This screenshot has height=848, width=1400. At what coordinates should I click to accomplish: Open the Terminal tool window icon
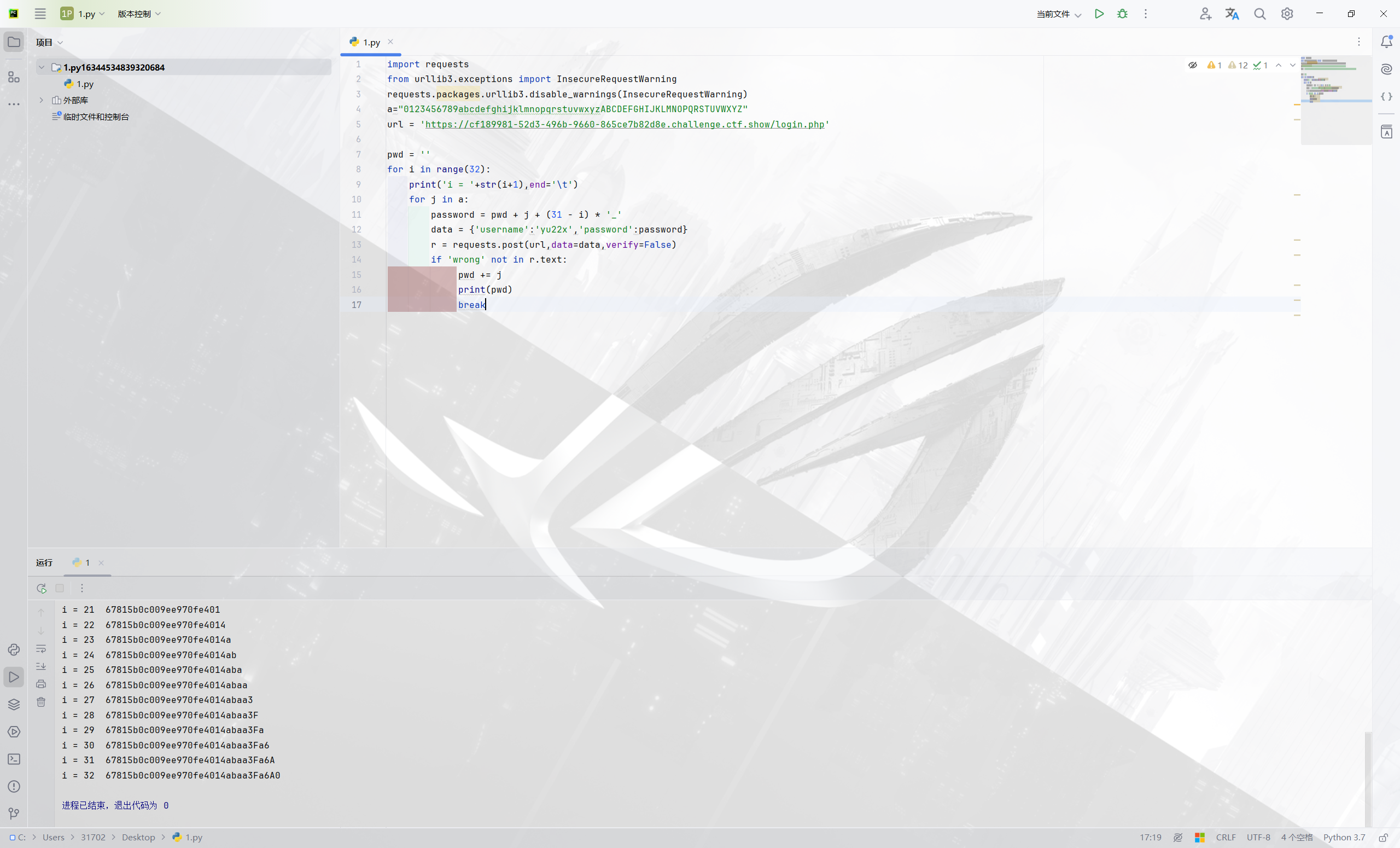point(14,759)
